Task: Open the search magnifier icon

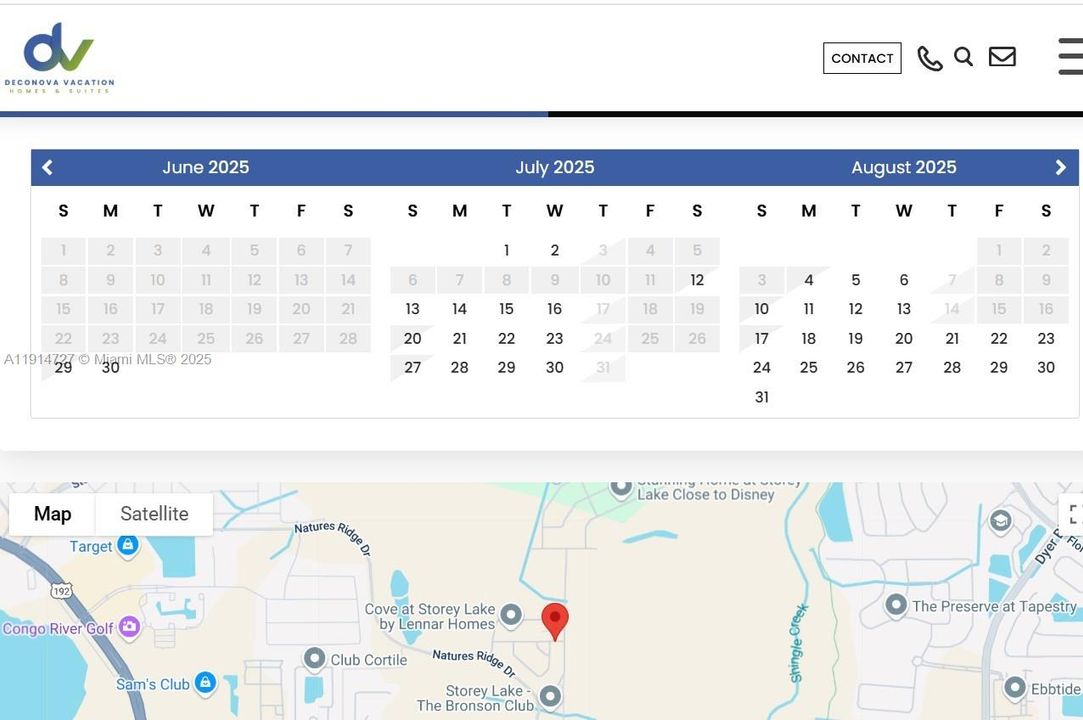Action: tap(963, 57)
